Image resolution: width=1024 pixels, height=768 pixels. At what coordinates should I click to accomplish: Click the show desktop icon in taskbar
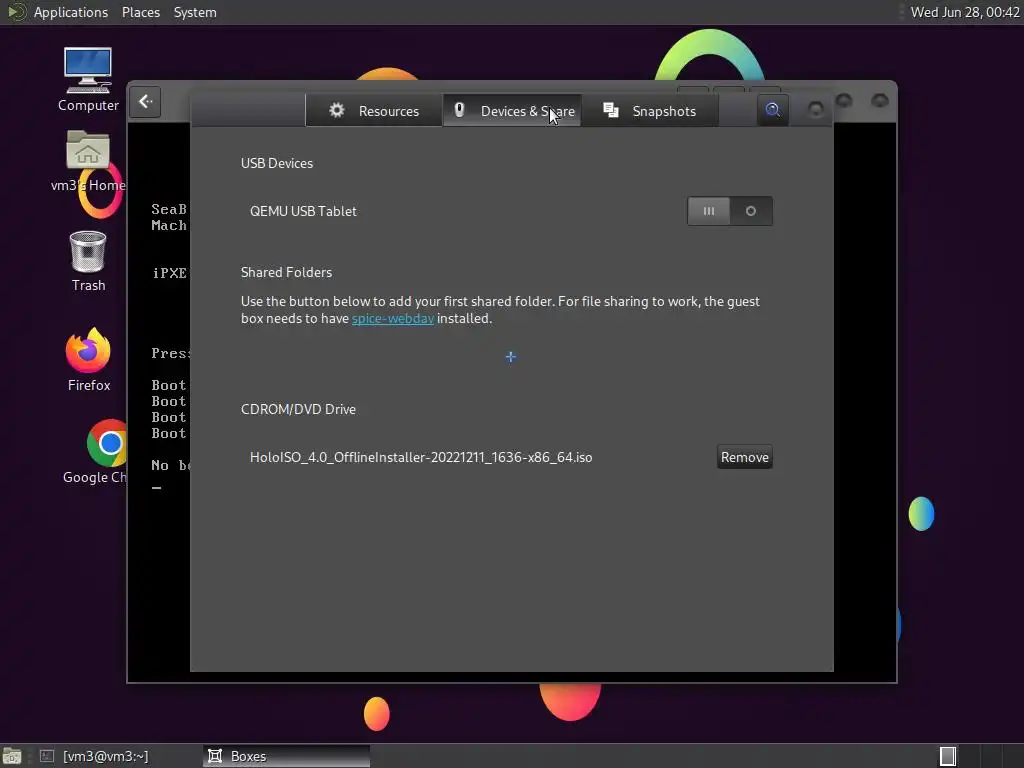[x=12, y=756]
